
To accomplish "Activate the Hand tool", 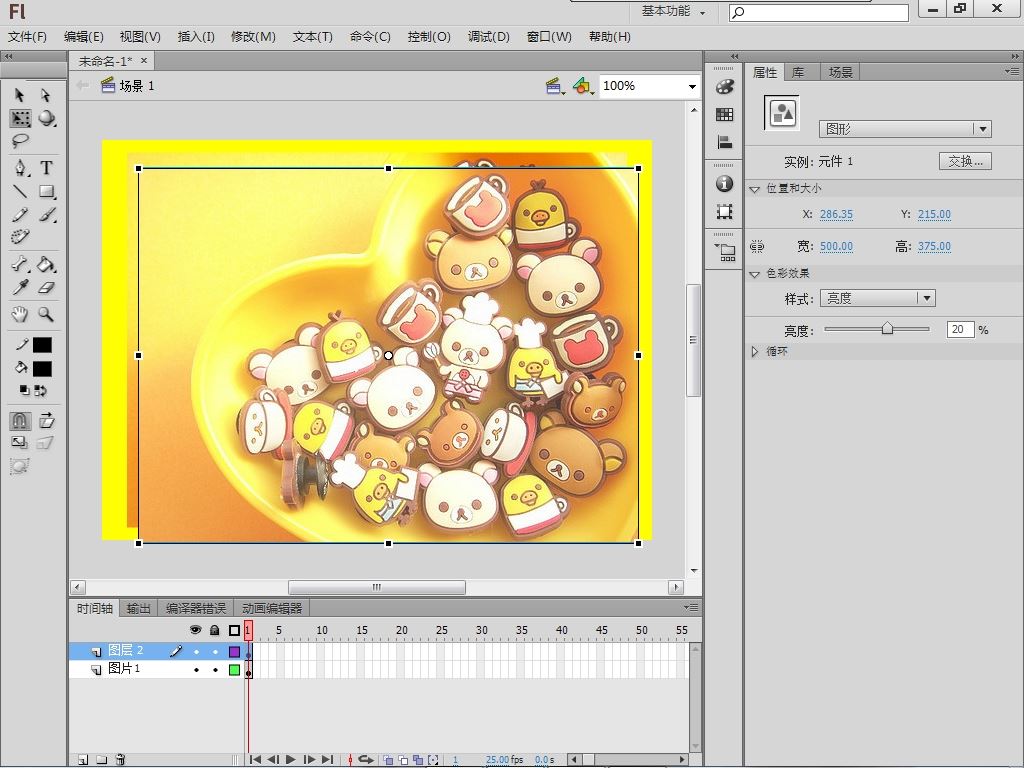I will 20,314.
